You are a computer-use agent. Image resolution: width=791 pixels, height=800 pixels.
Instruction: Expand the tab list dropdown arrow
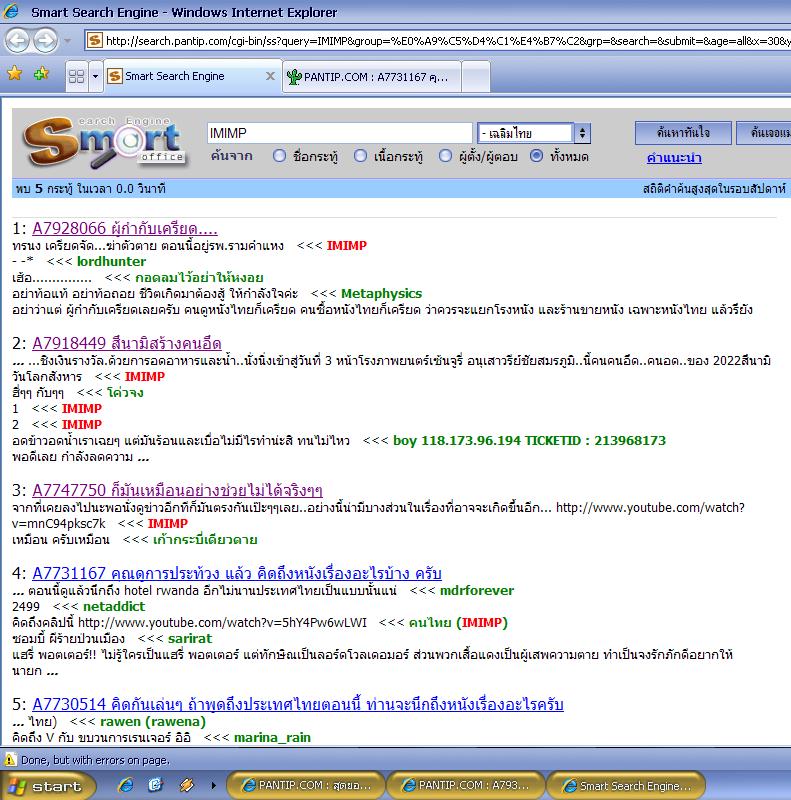[x=95, y=76]
